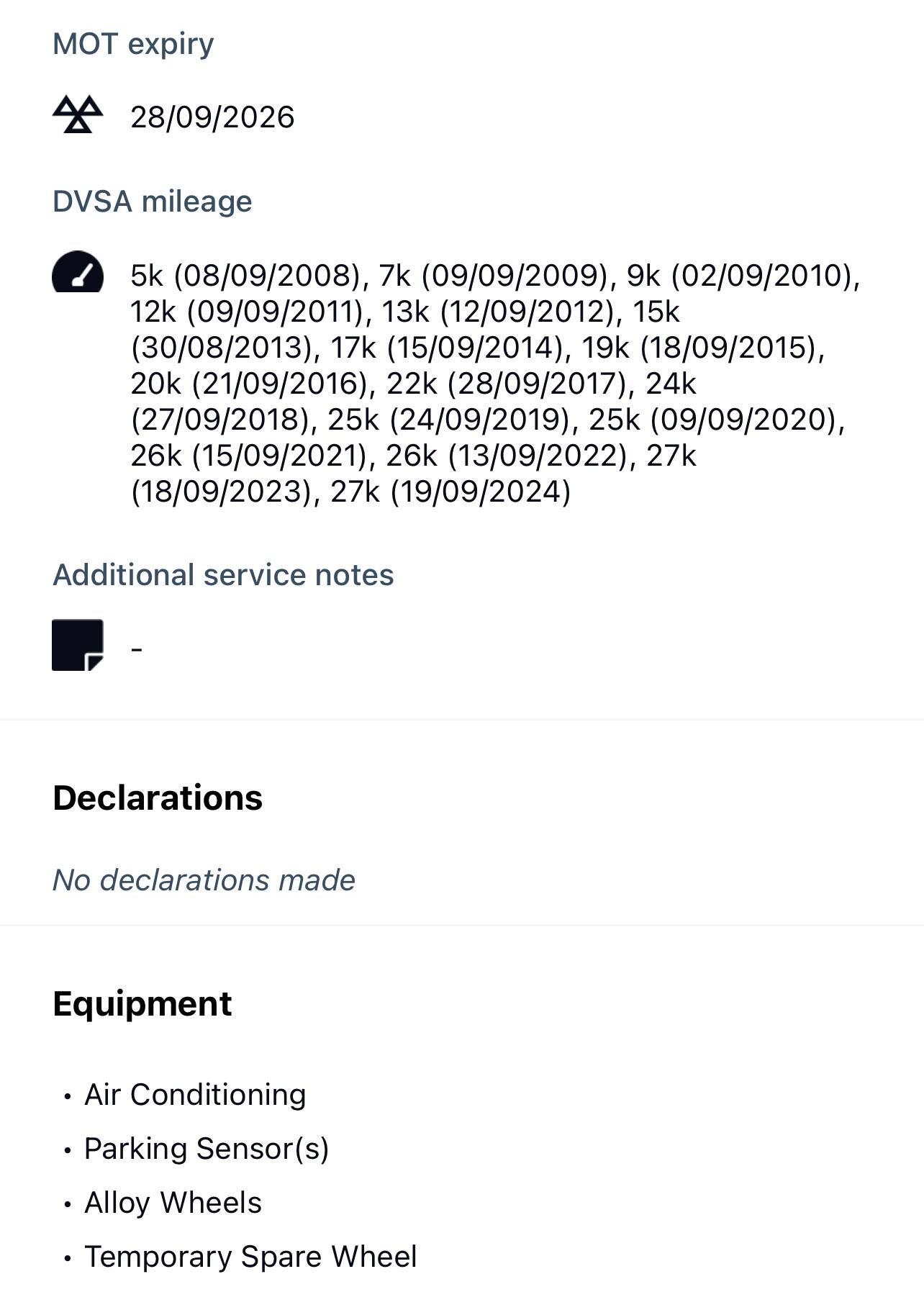Tap the Alloy Wheels equipment item

[173, 1203]
